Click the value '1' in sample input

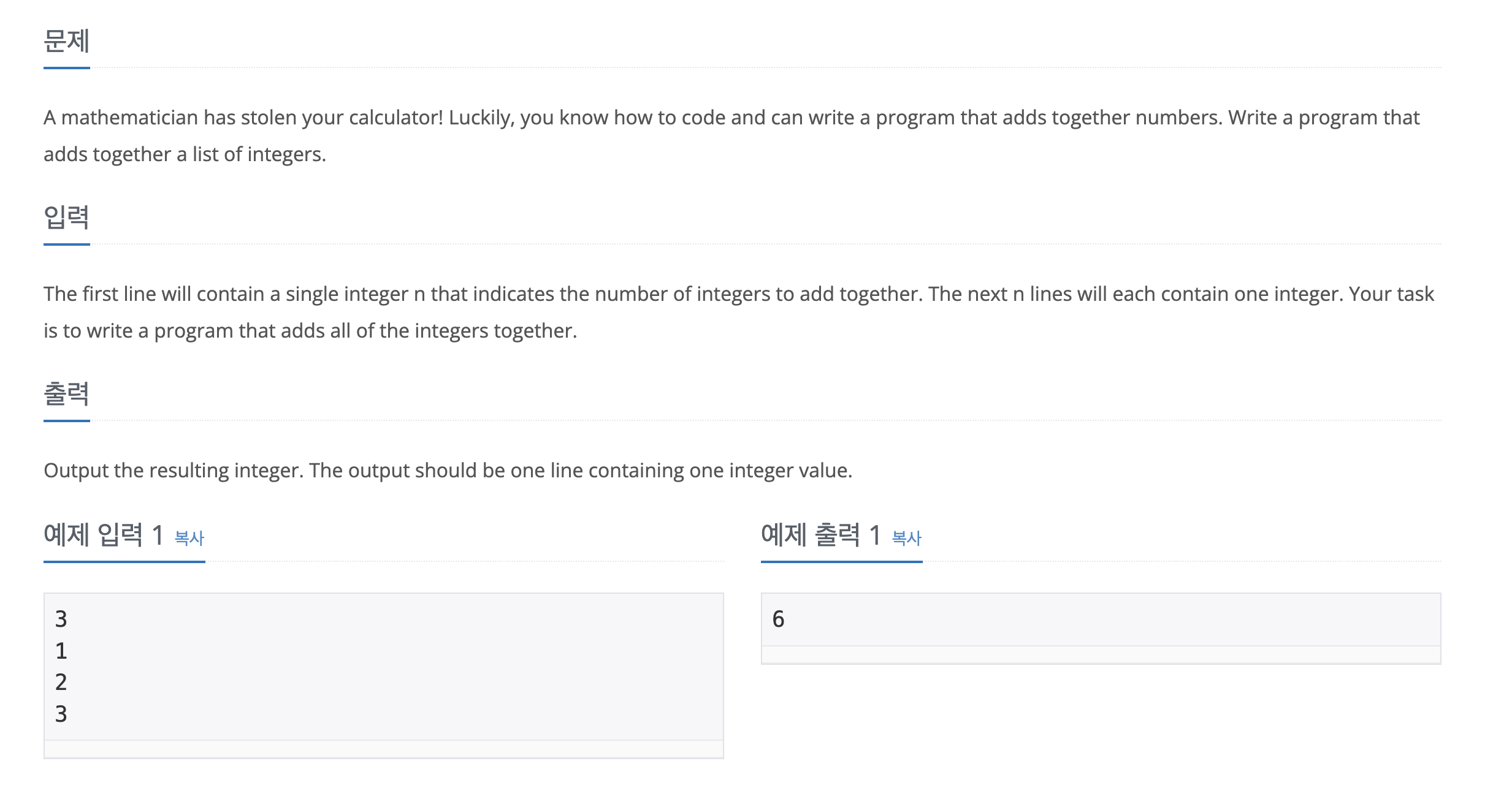61,651
